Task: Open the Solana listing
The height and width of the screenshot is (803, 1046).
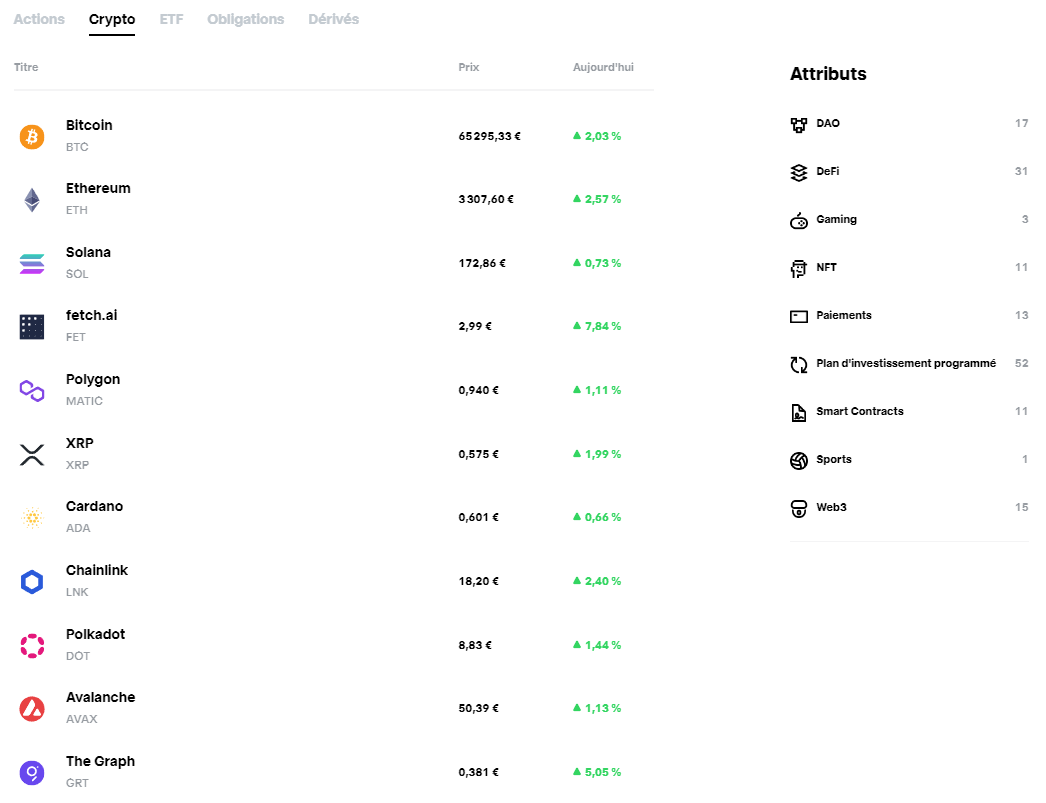Action: pos(334,263)
